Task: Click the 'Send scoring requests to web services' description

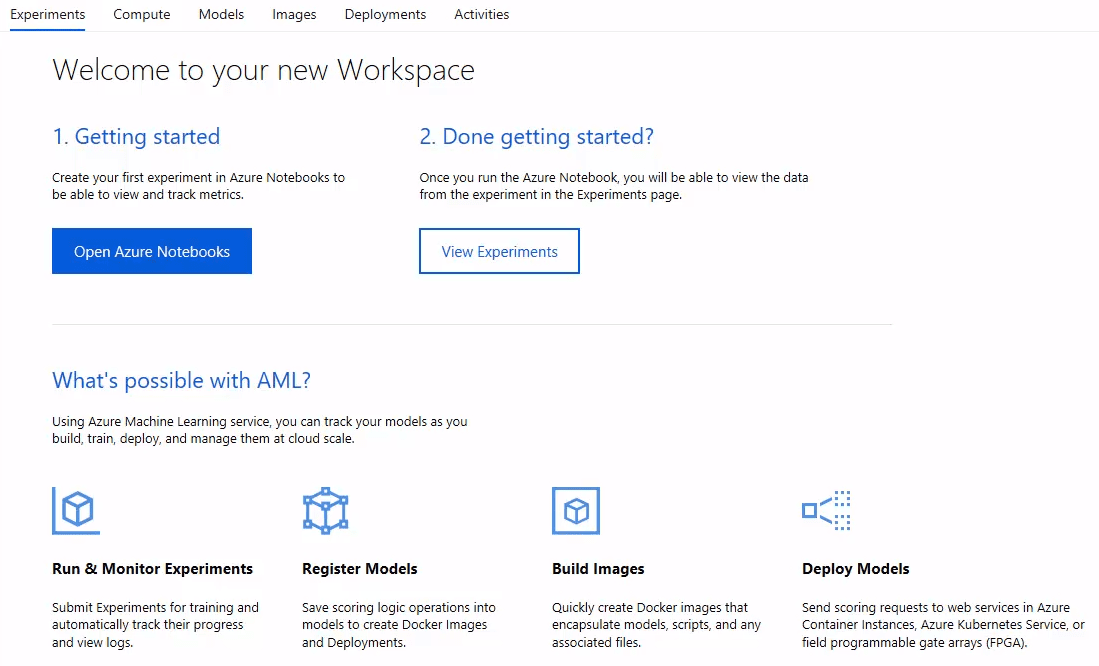Action: [943, 625]
